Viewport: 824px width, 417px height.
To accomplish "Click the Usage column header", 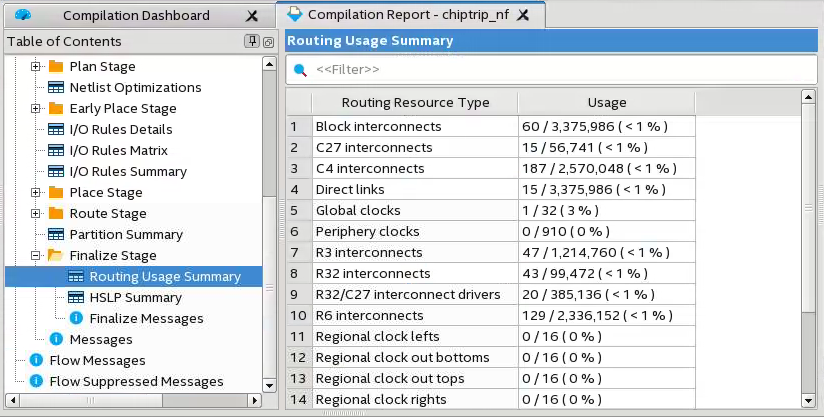I will (606, 102).
